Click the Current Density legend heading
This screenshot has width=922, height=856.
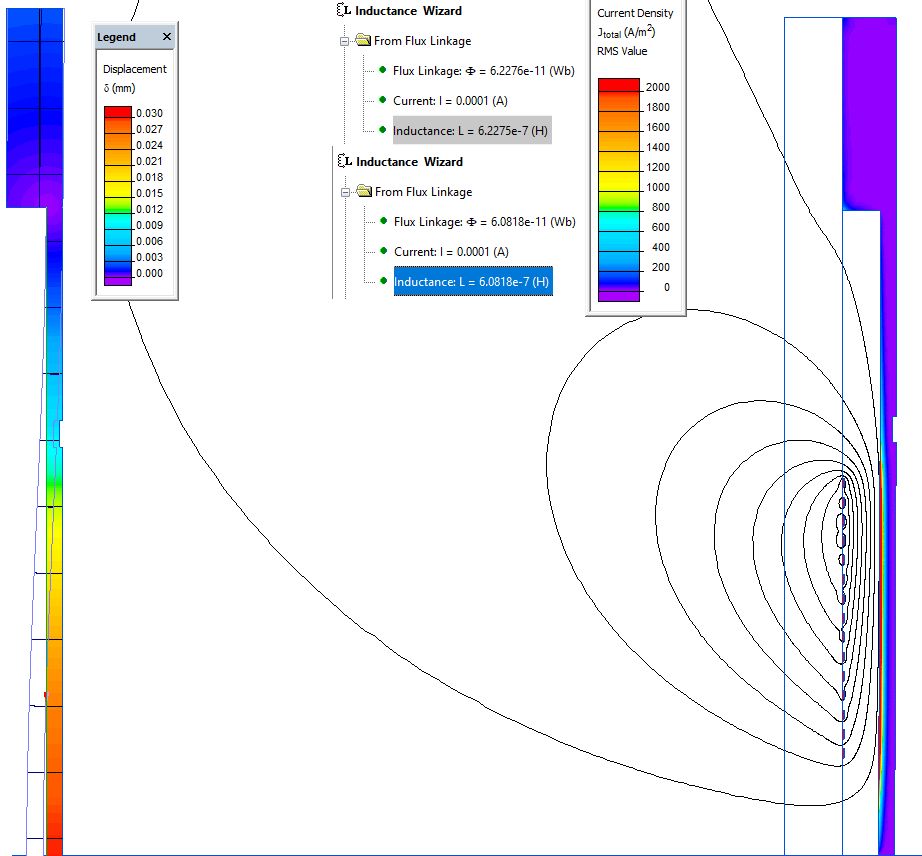click(x=635, y=13)
